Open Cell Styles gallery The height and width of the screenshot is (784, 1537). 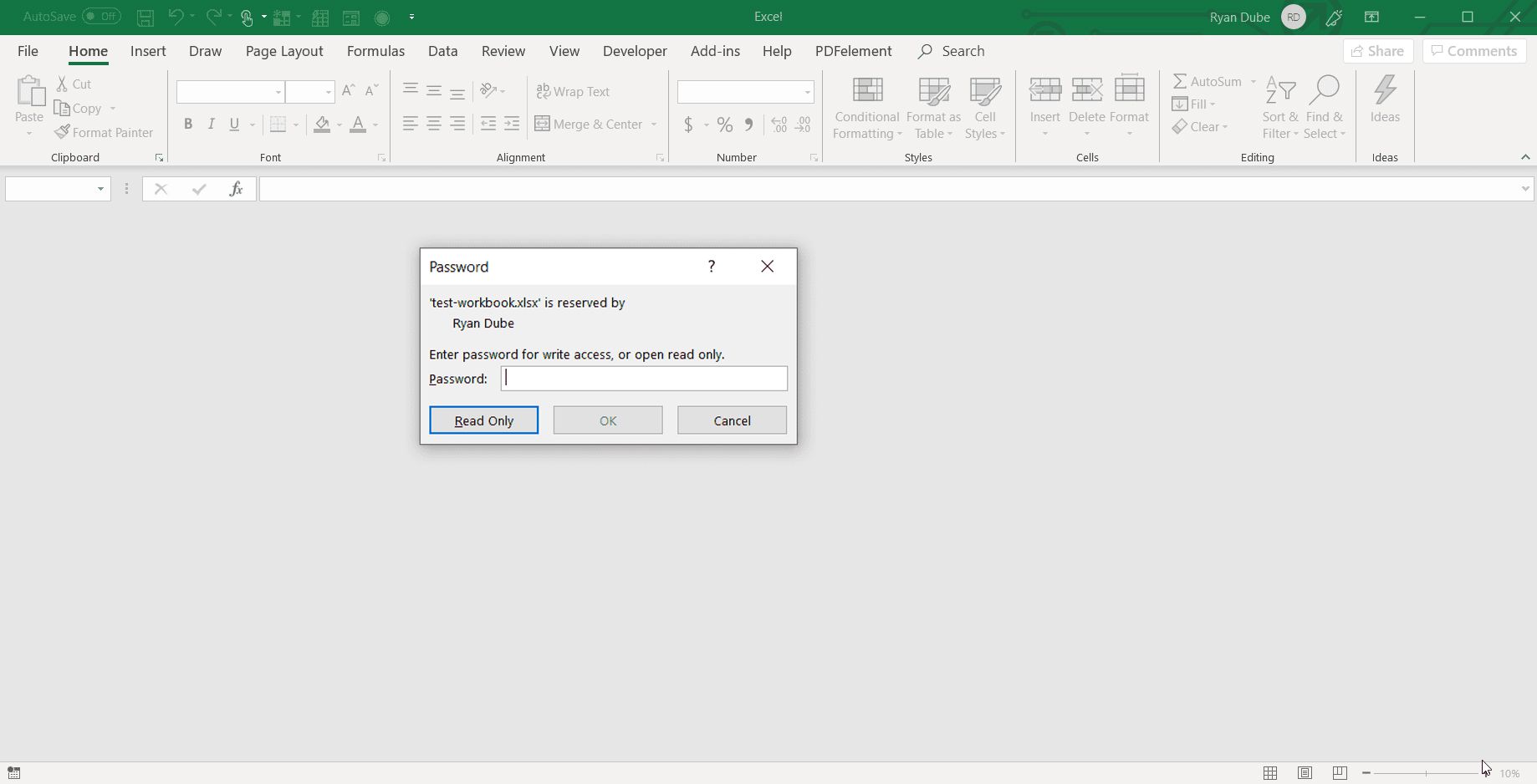pyautogui.click(x=985, y=108)
